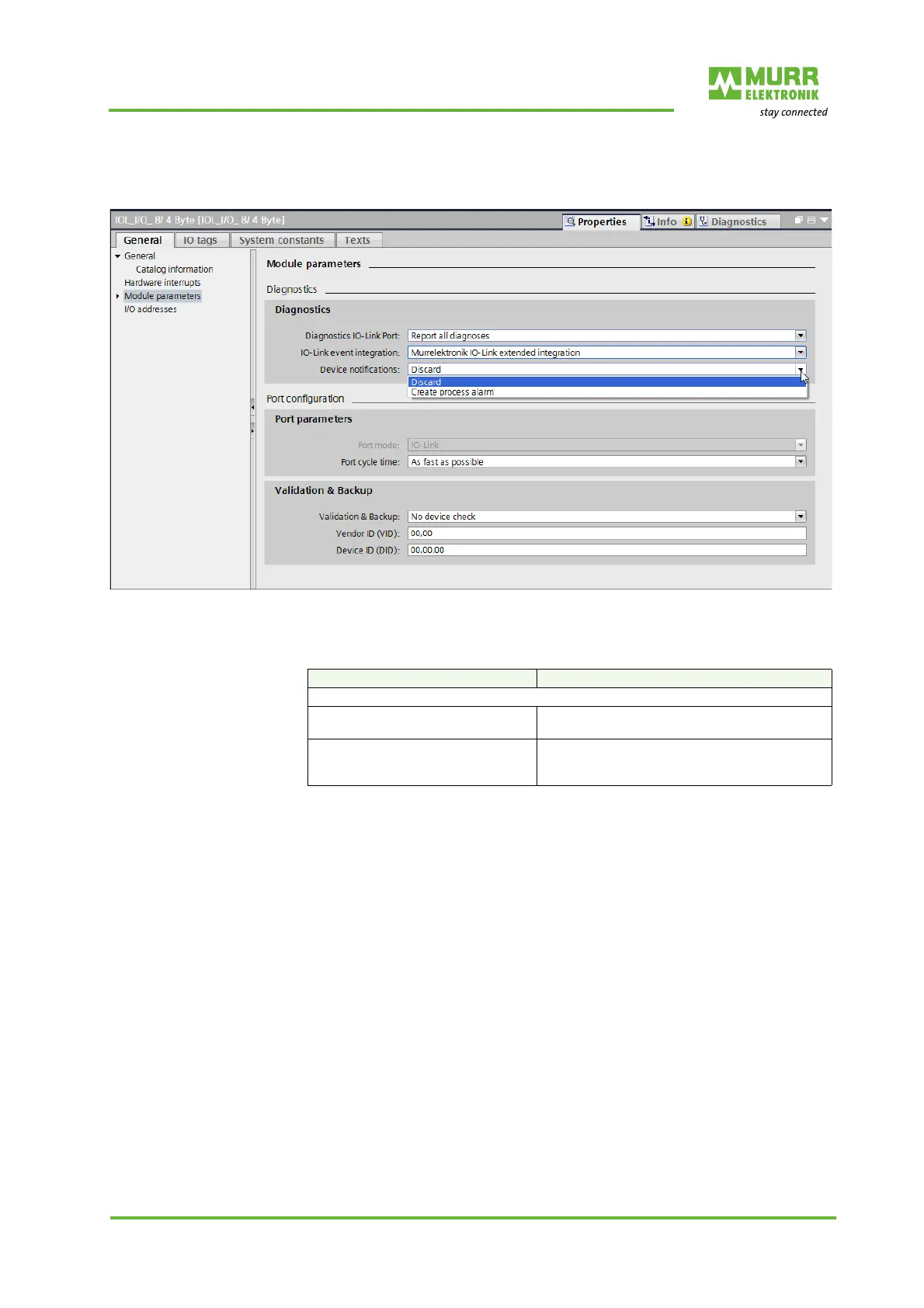Click the 'Module parameters' section heading
Image resolution: width=924 pixels, height=1308 pixels.
314,264
